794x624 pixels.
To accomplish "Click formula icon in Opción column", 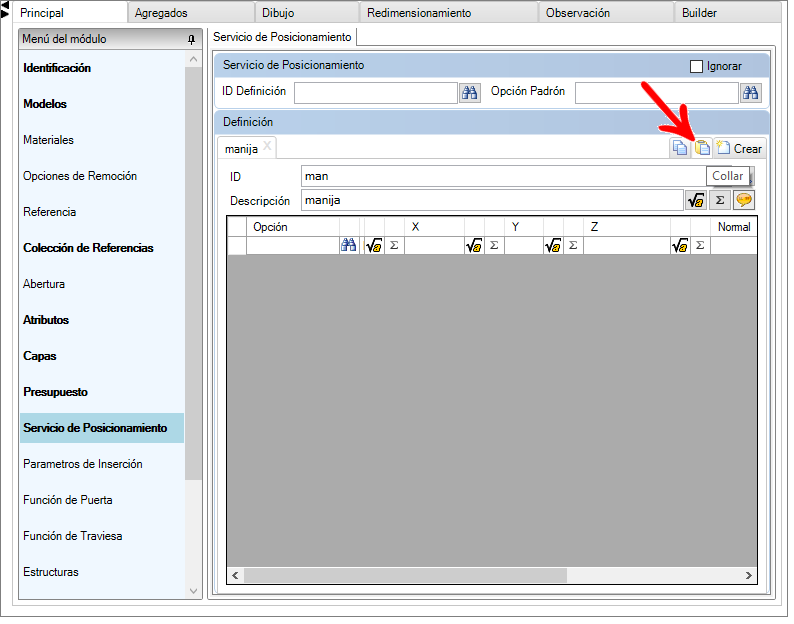I will 374,247.
